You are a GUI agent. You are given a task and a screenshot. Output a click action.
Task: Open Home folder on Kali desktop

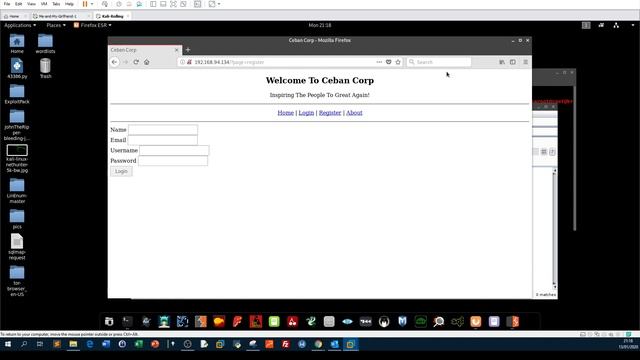17,44
